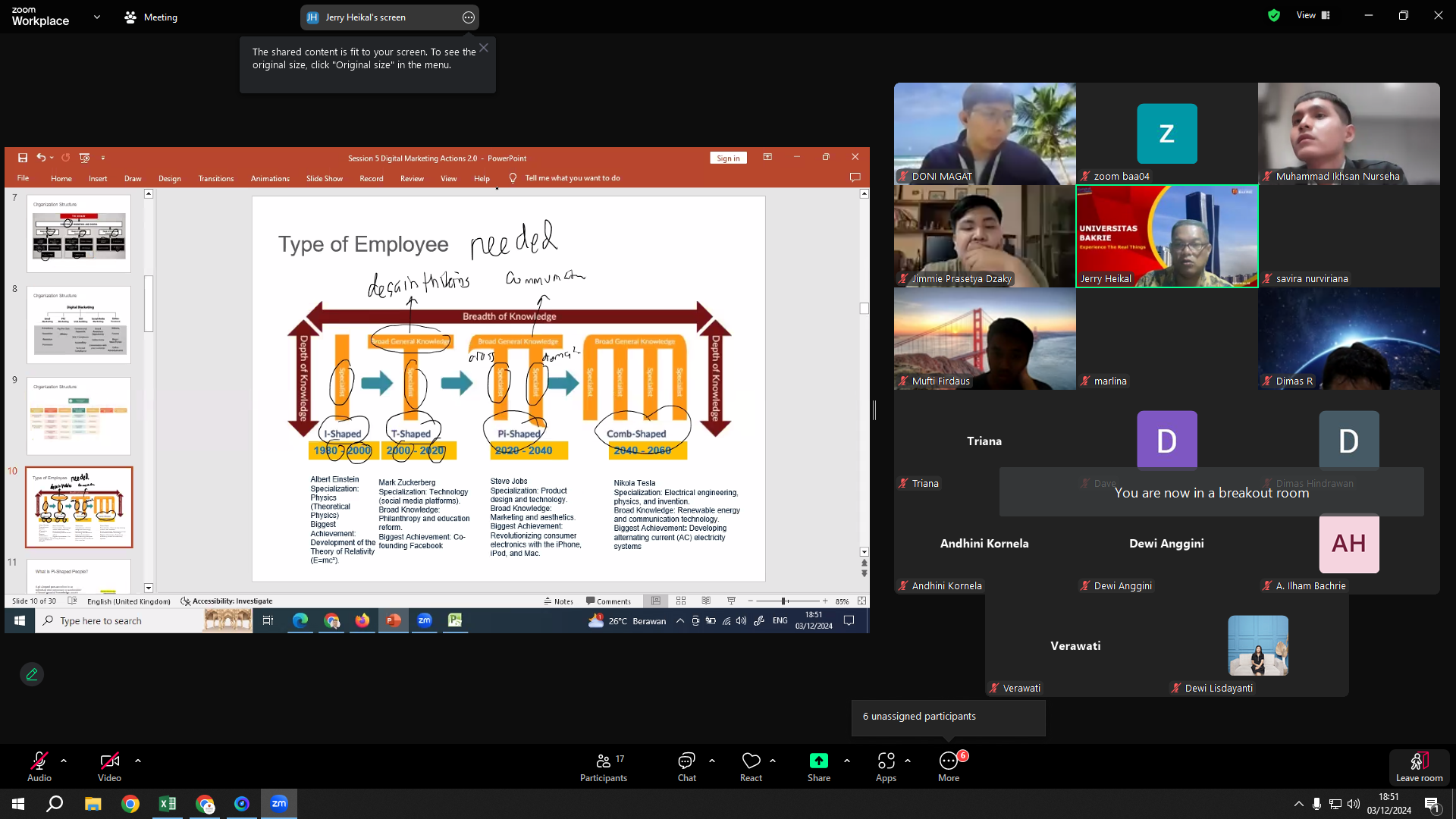Leave the breakout room
The image size is (1456, 819).
[1419, 767]
